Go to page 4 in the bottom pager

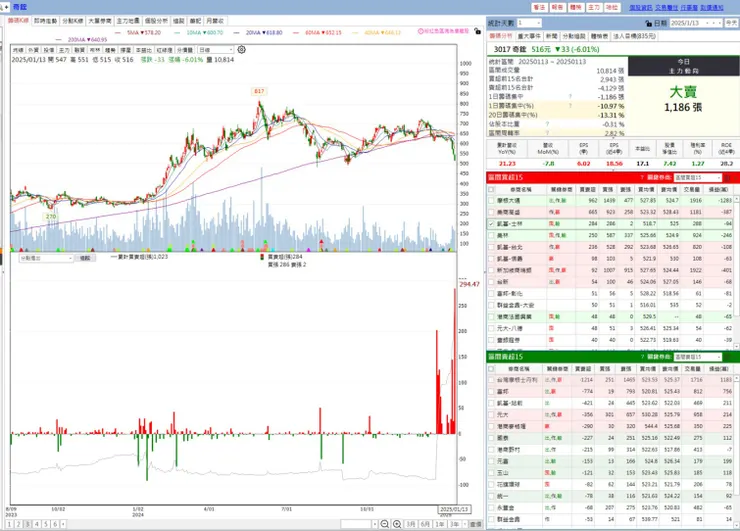coord(37,524)
